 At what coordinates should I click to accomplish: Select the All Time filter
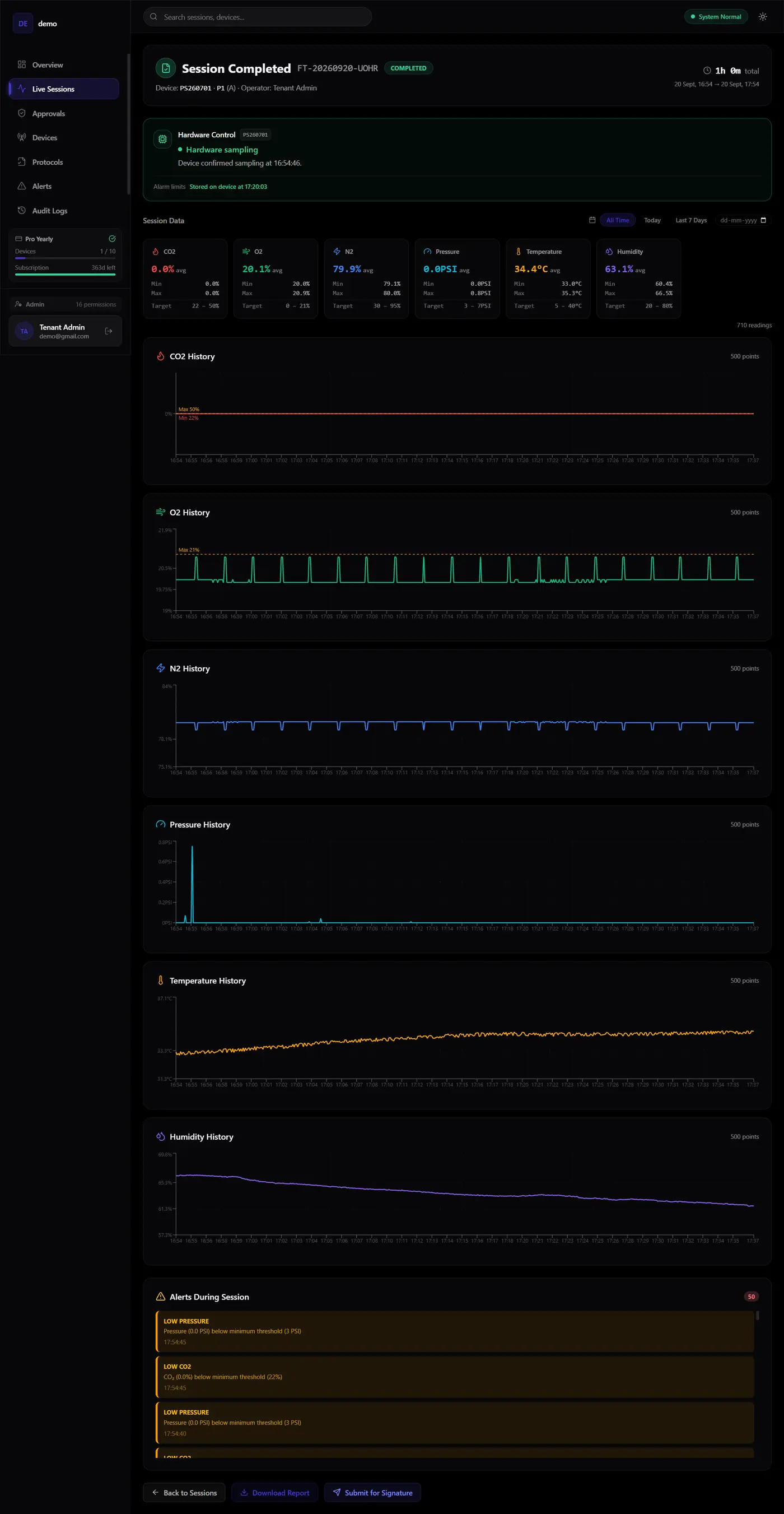pos(617,220)
